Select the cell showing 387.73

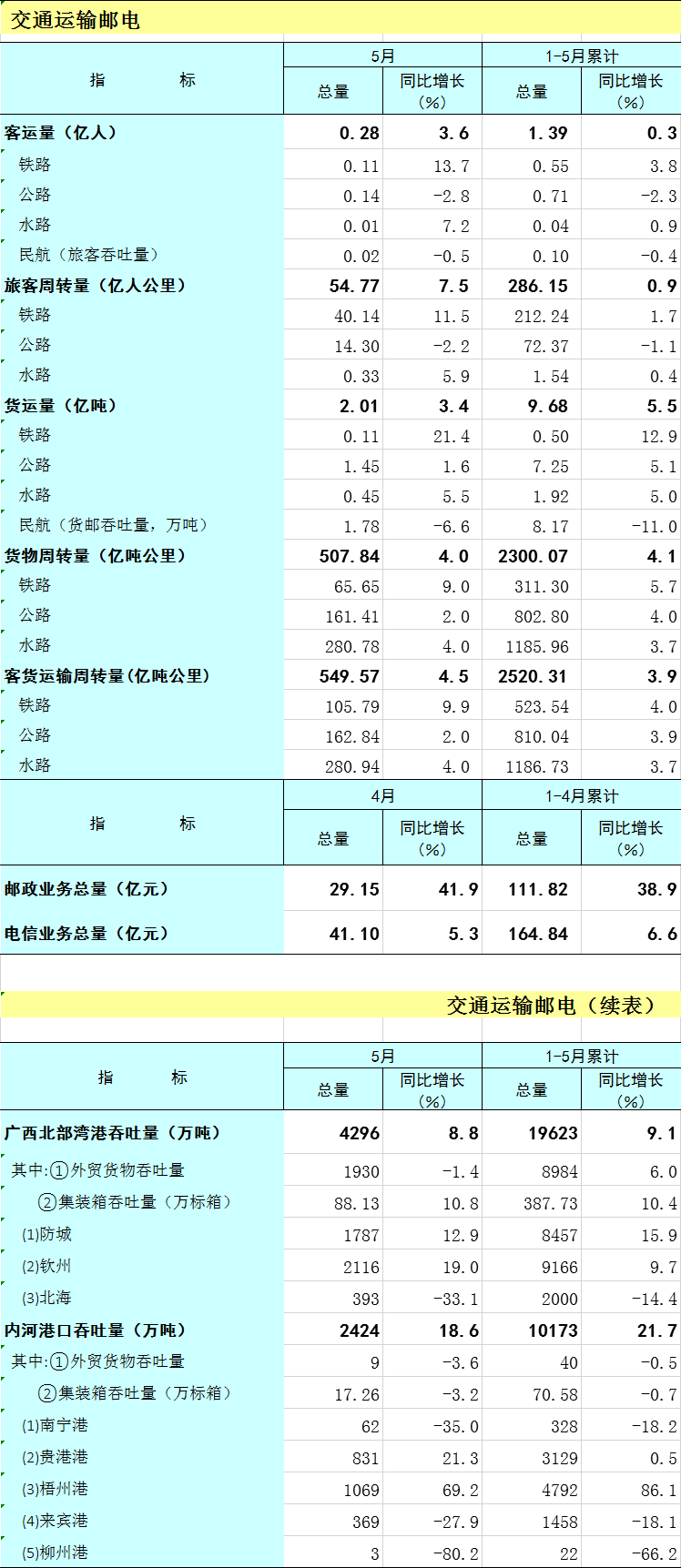(x=551, y=1203)
